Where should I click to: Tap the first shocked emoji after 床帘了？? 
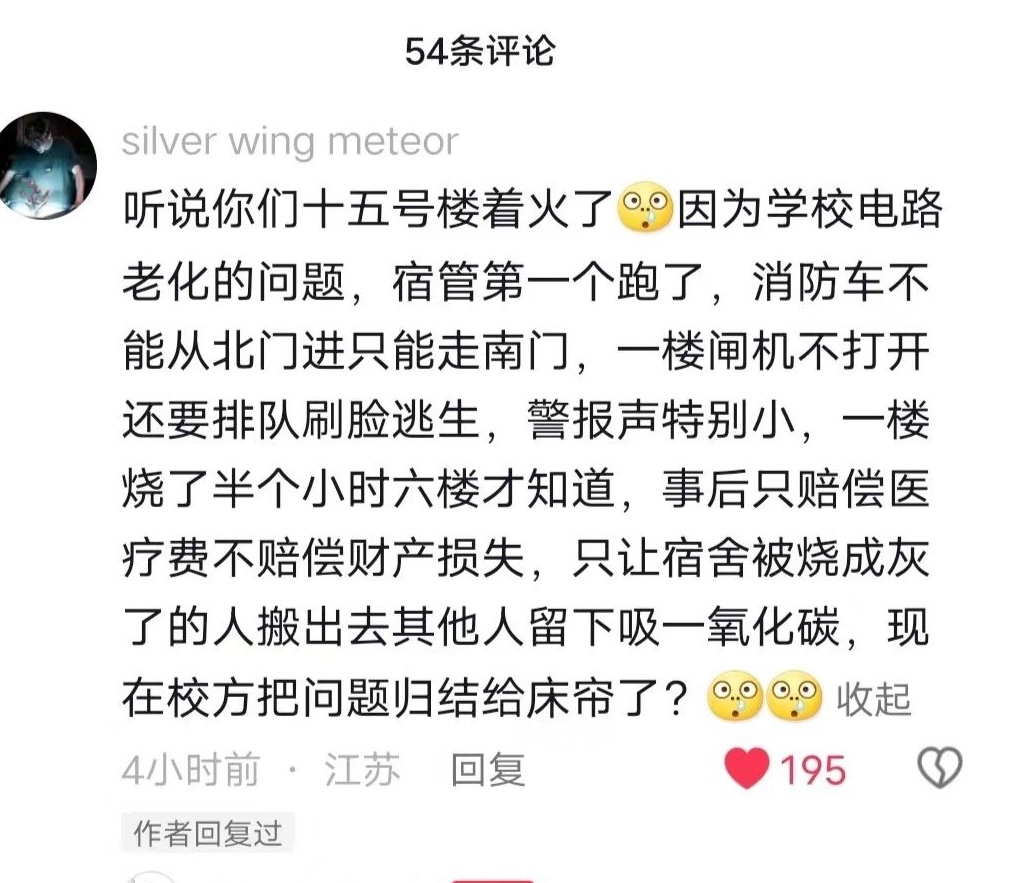pyautogui.click(x=734, y=695)
